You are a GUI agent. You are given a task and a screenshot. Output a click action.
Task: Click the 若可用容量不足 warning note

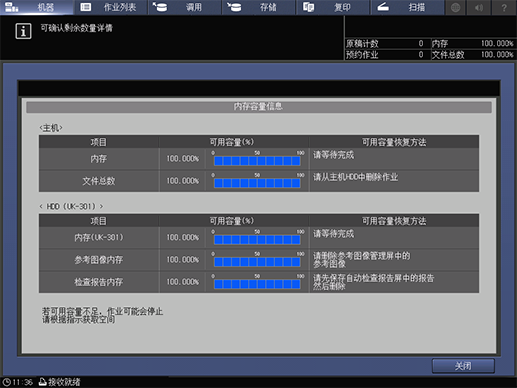click(102, 315)
